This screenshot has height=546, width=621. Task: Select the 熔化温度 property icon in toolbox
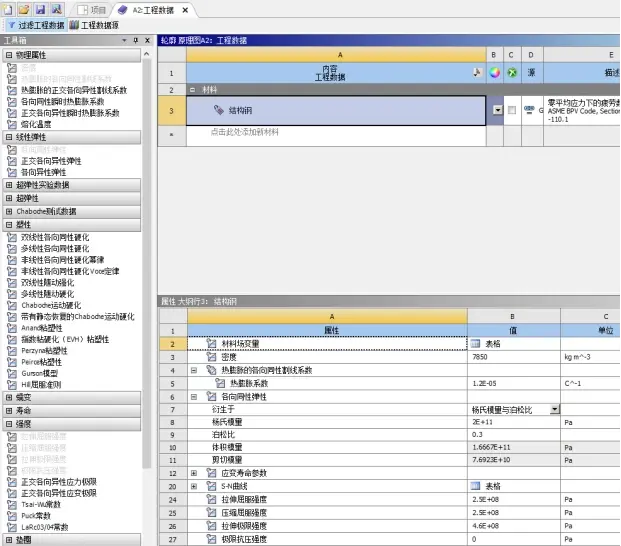[12, 124]
